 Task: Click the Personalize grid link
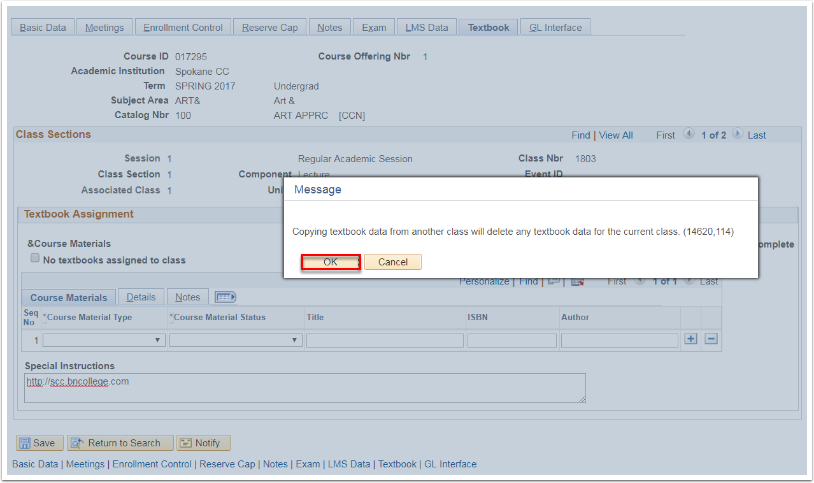[x=484, y=281]
